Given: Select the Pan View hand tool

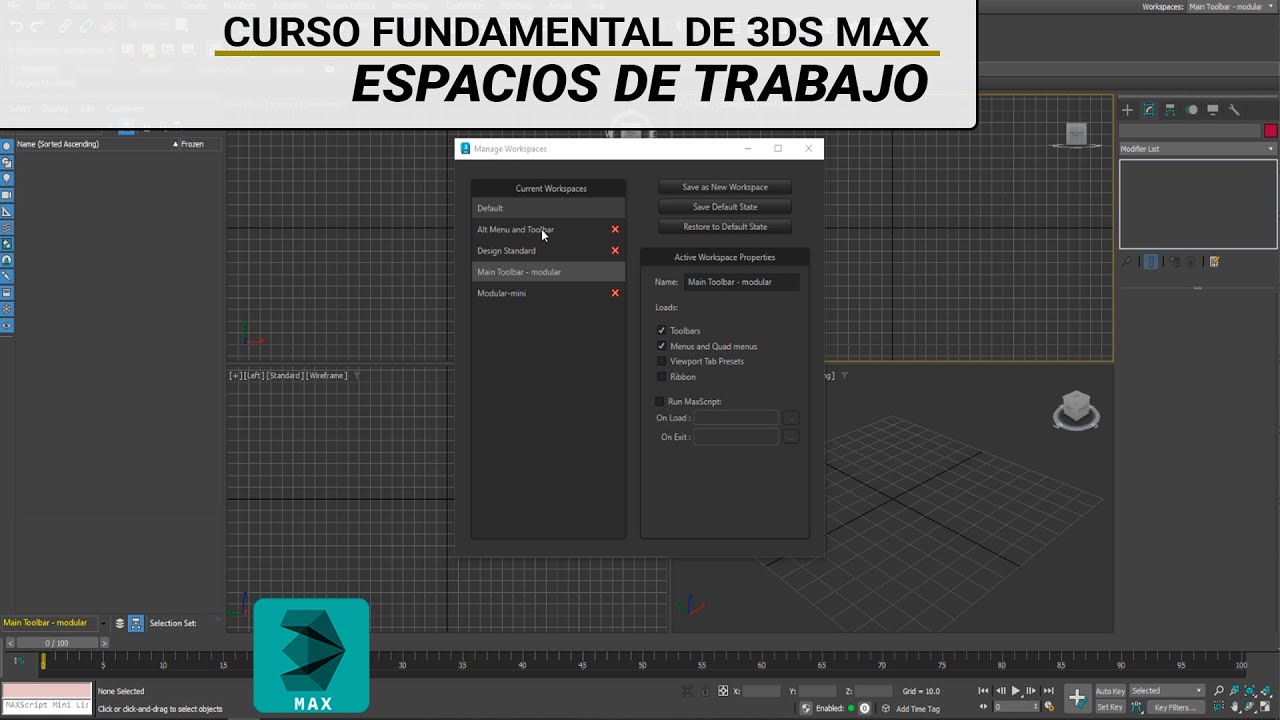Looking at the screenshot, I should tap(1235, 707).
